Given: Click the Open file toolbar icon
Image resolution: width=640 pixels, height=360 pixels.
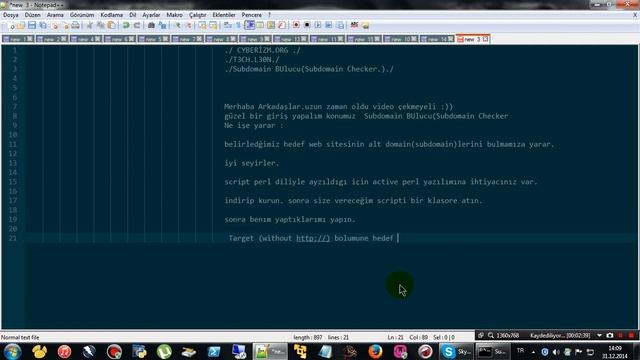Looking at the screenshot, I should pyautogui.click(x=20, y=25).
